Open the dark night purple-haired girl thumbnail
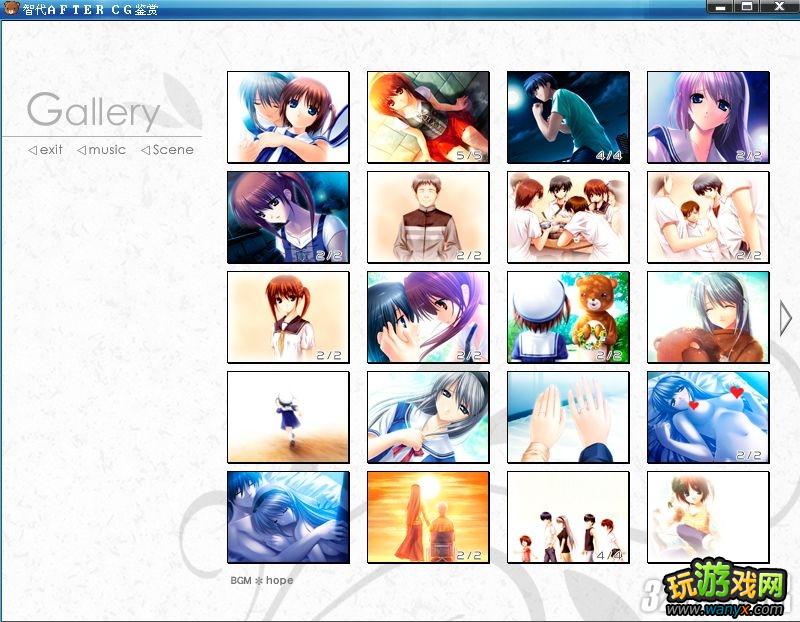Image resolution: width=800 pixels, height=622 pixels. click(x=288, y=217)
